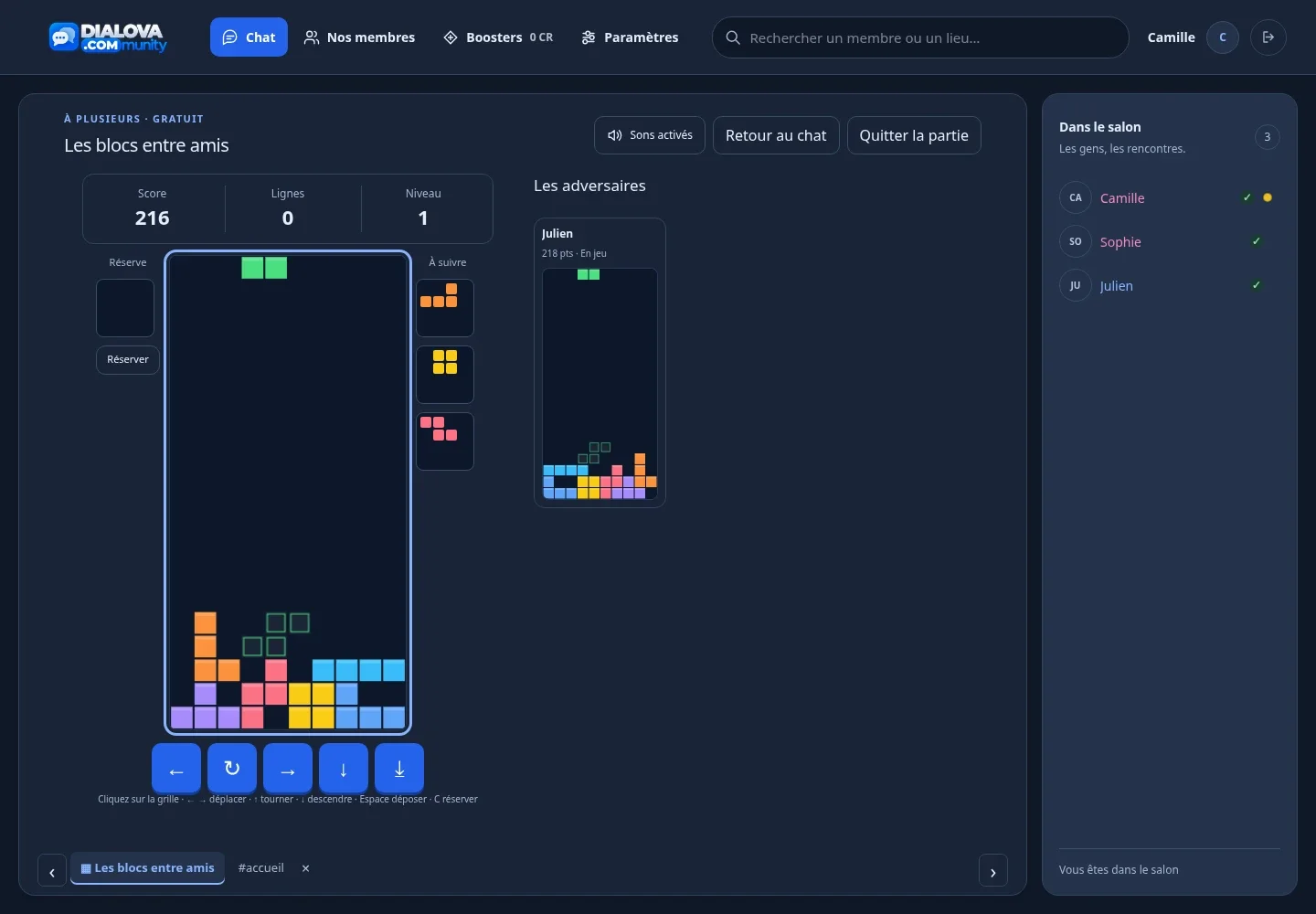Select Camille in the salon list
Screen dimensions: 1316x914
(1170, 198)
